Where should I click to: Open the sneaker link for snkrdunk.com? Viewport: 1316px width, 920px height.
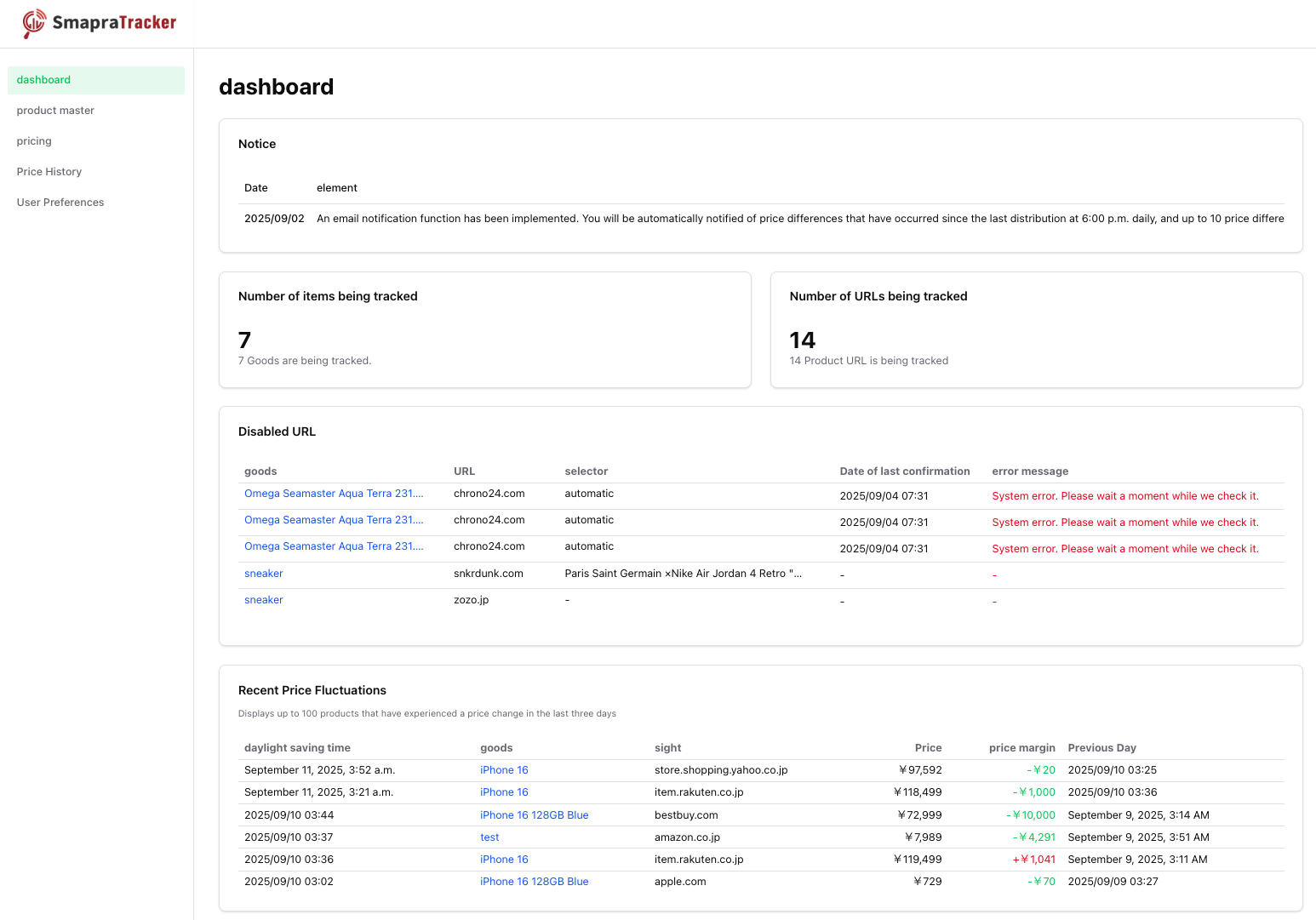263,573
